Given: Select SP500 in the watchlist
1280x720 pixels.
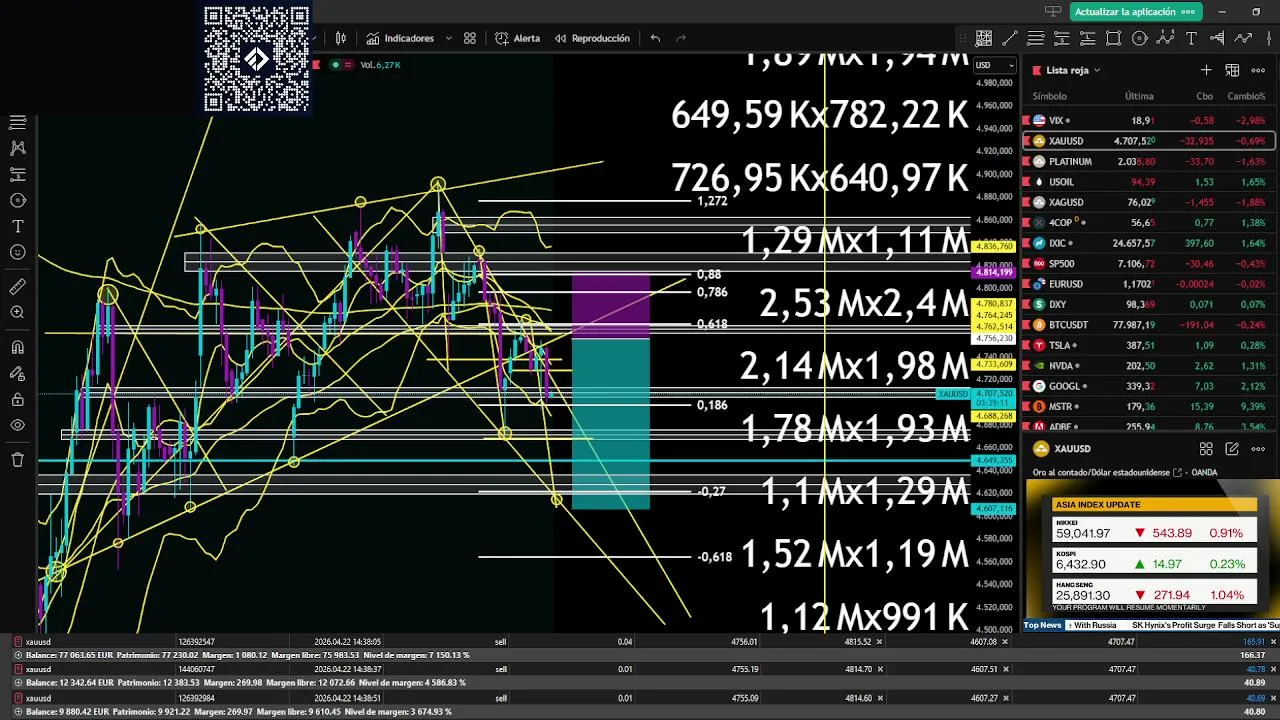Looking at the screenshot, I should 1148,263.
